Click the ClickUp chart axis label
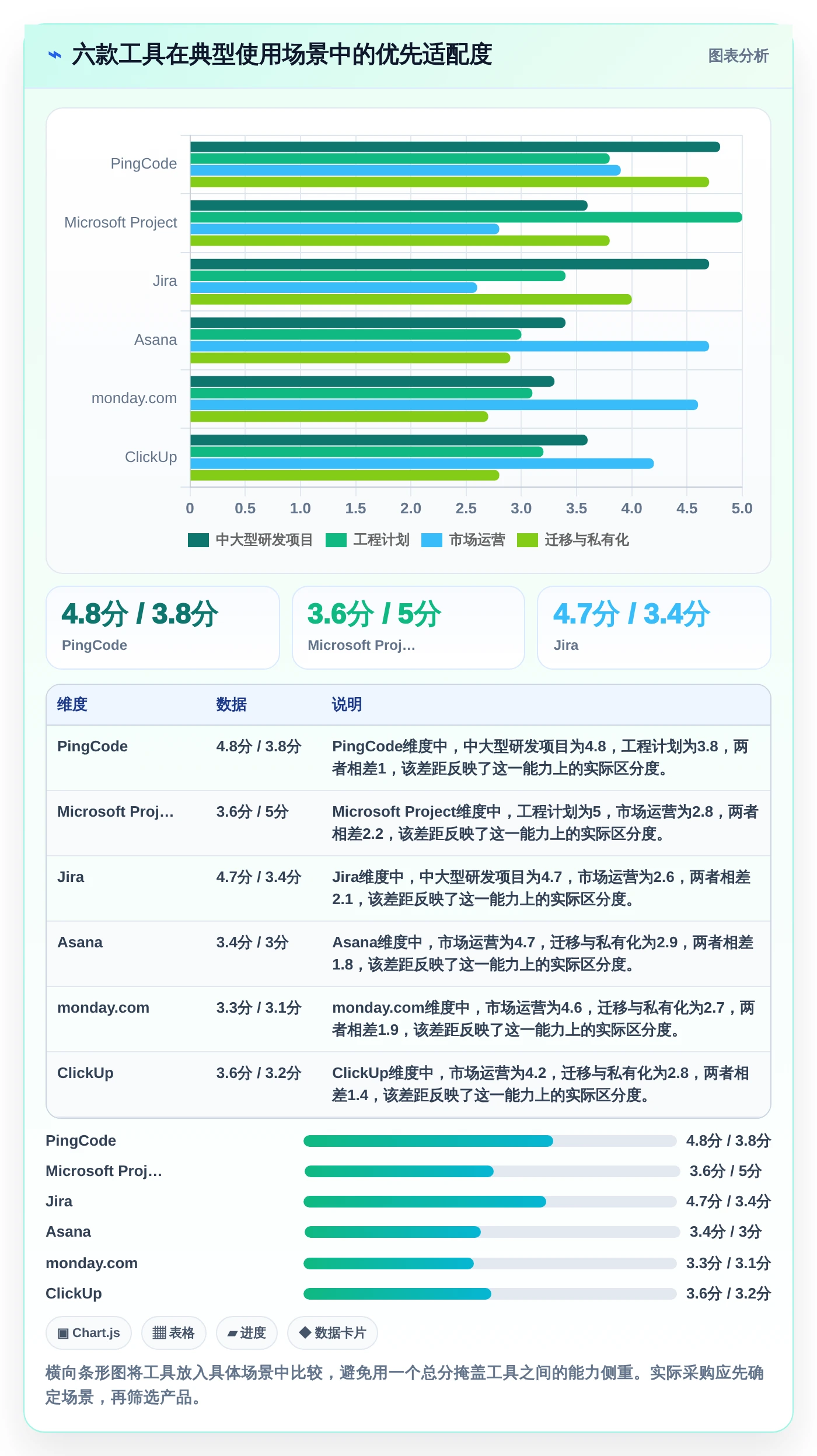 [151, 457]
